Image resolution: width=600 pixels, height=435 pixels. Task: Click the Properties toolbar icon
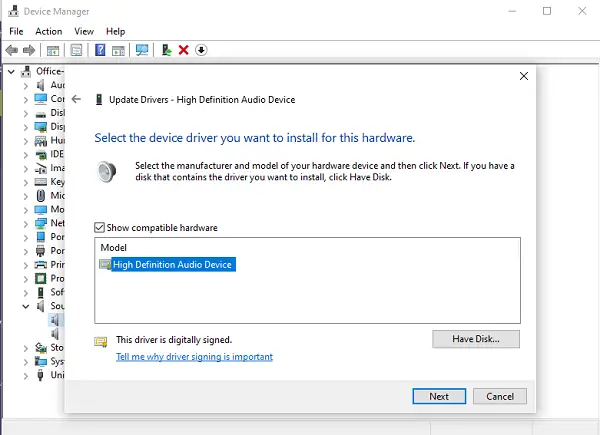(76, 50)
